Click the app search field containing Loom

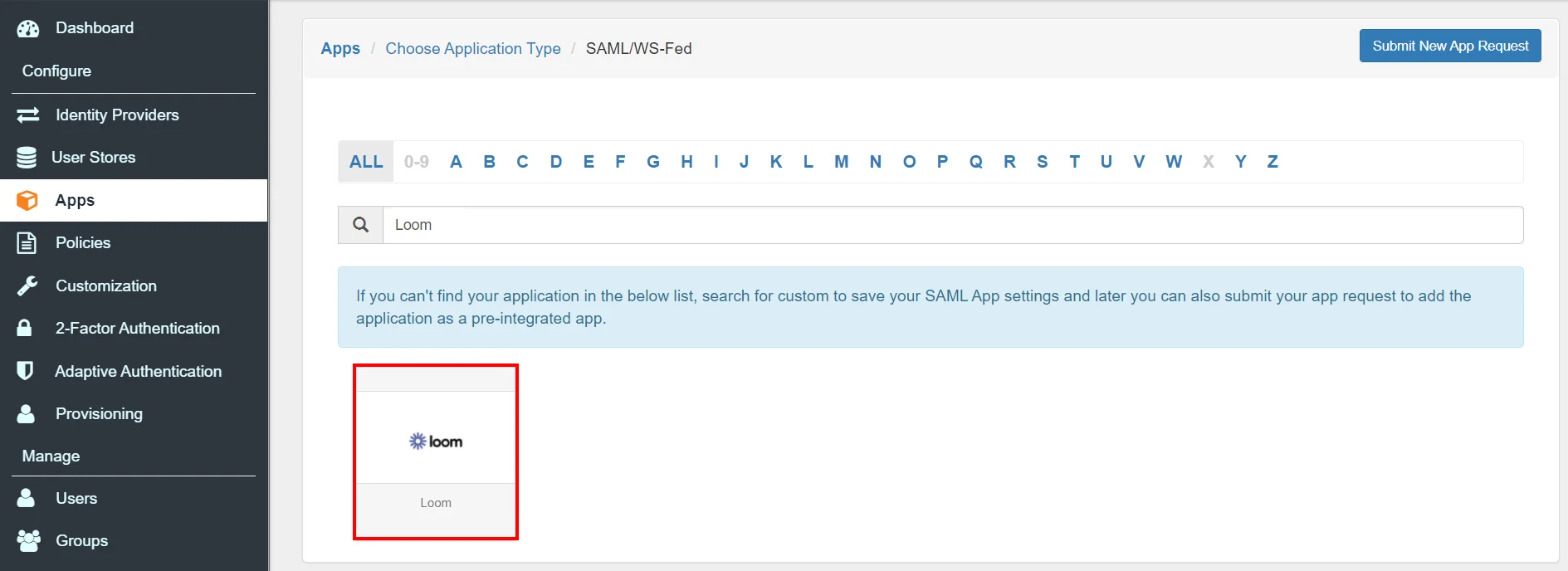coord(953,225)
